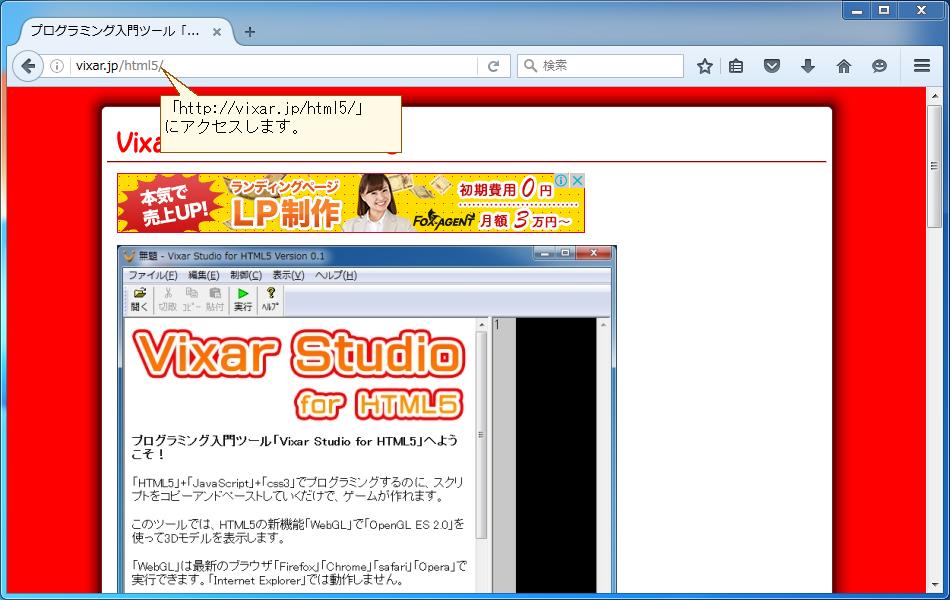This screenshot has width=950, height=600.
Task: Open the Firefox hamburger menu
Action: tap(921, 65)
